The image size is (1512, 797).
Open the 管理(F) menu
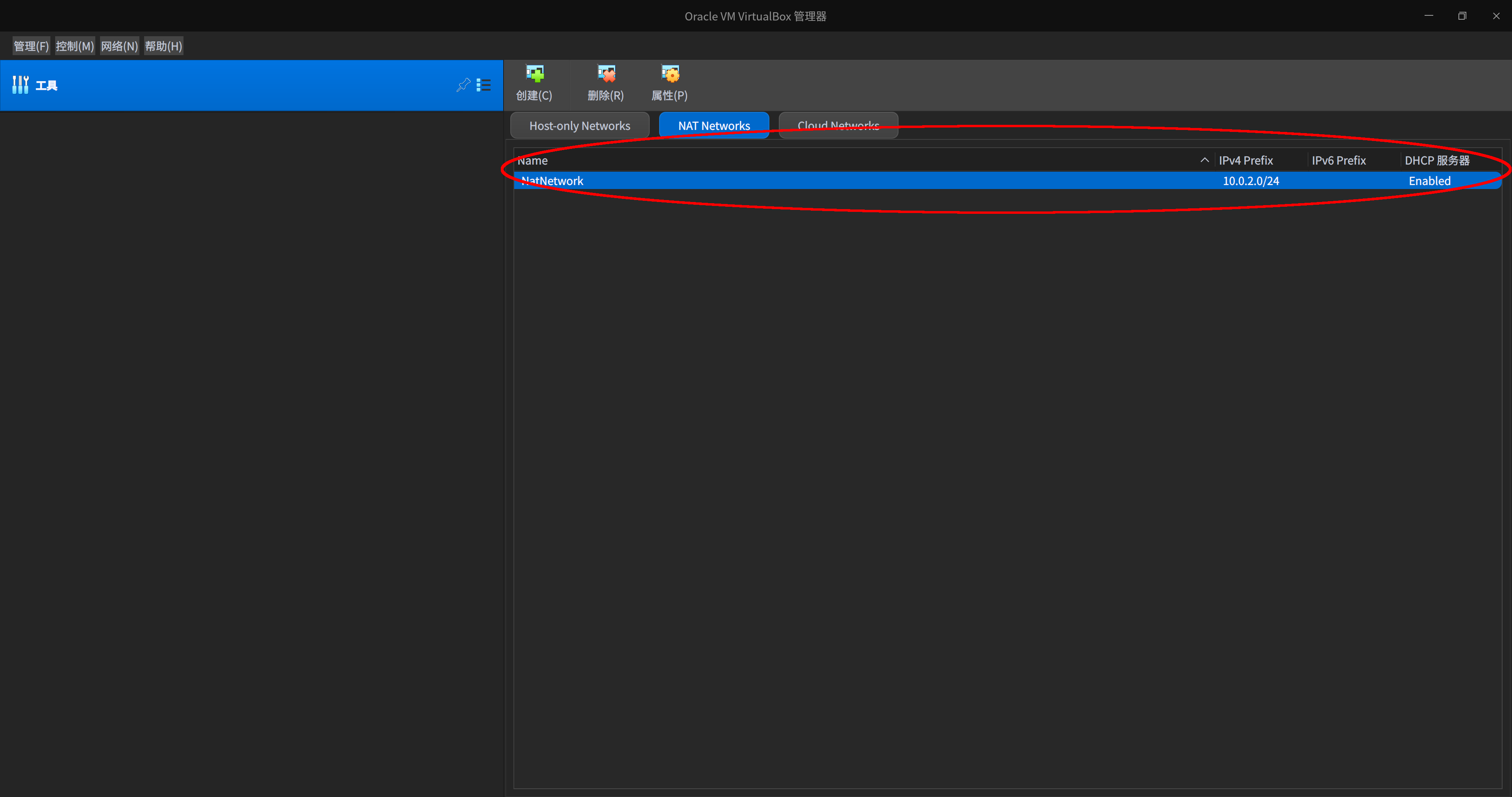point(31,45)
